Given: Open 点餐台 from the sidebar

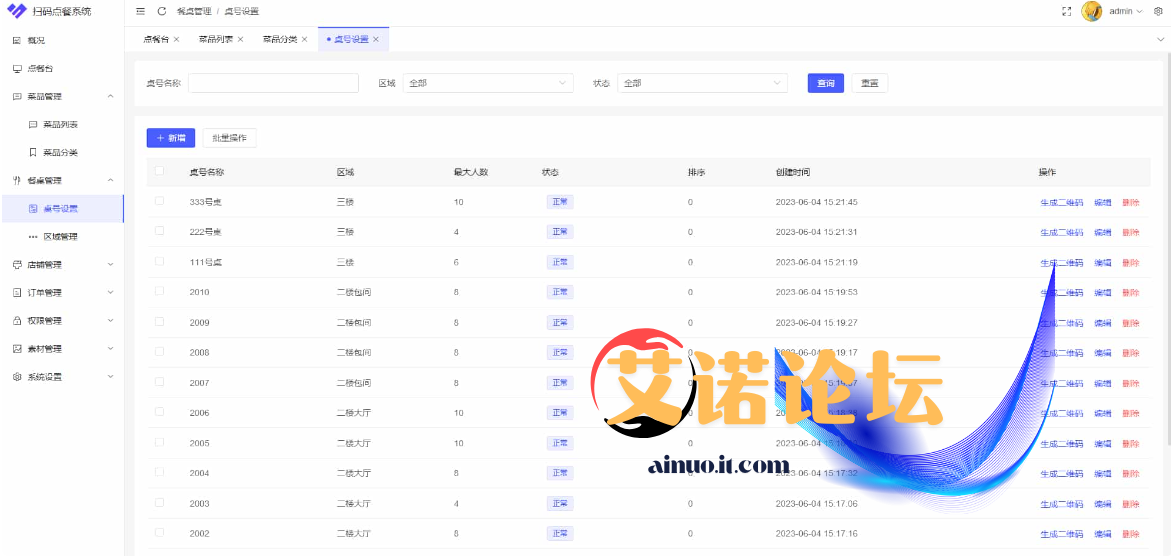Looking at the screenshot, I should coord(40,68).
